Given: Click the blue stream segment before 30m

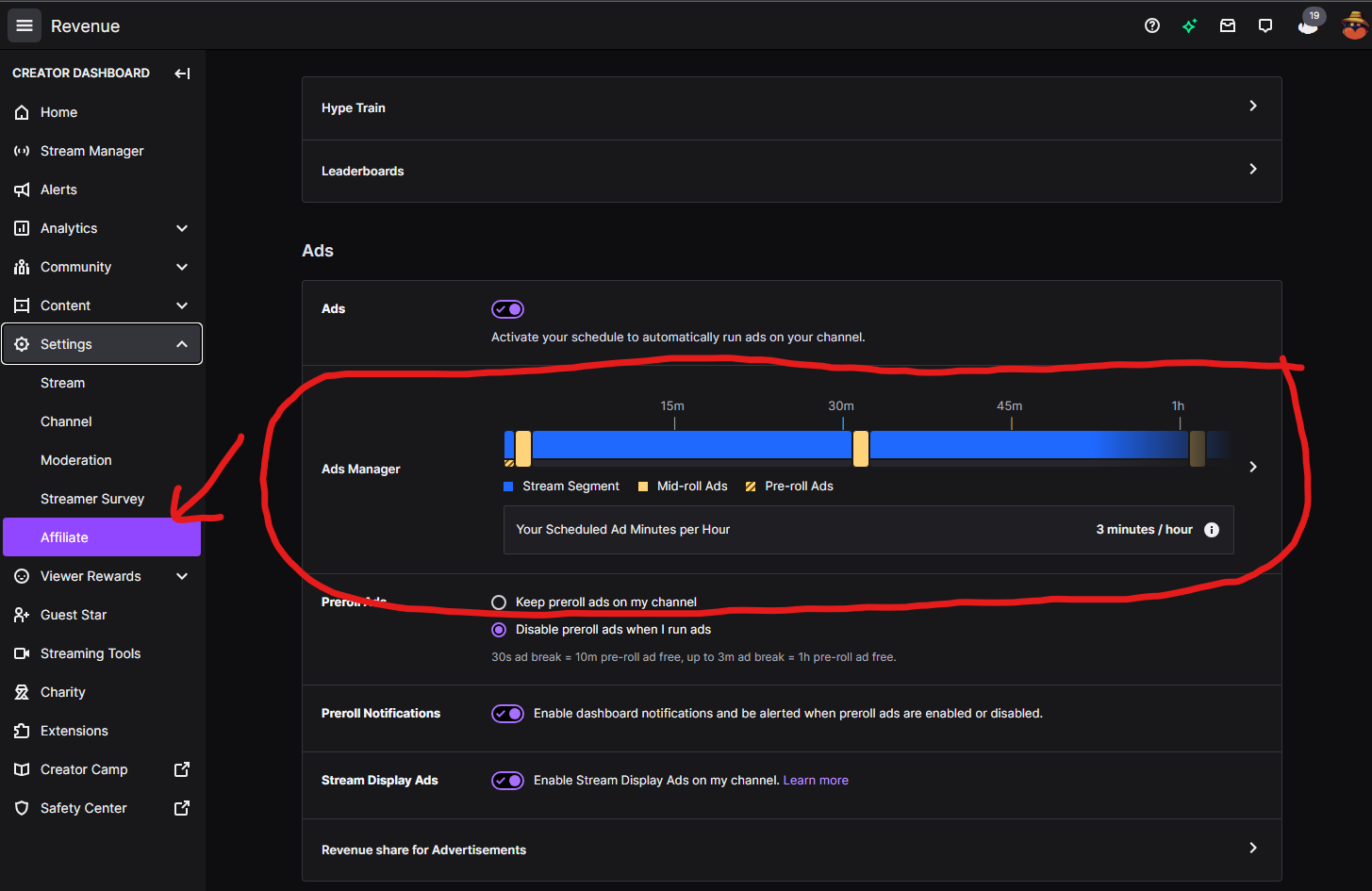Looking at the screenshot, I should tap(692, 445).
